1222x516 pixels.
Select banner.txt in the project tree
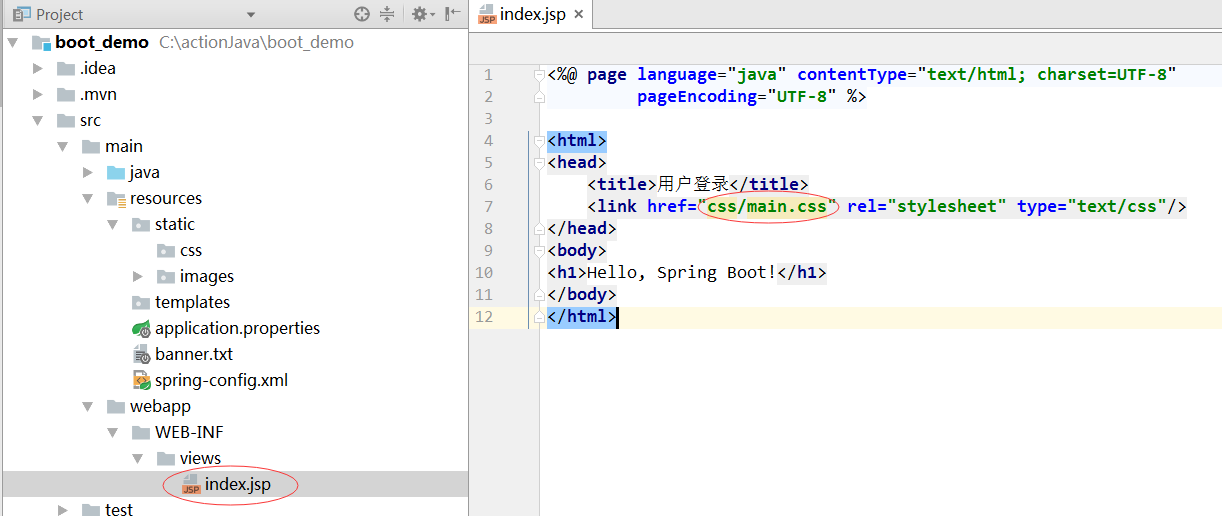(x=194, y=354)
